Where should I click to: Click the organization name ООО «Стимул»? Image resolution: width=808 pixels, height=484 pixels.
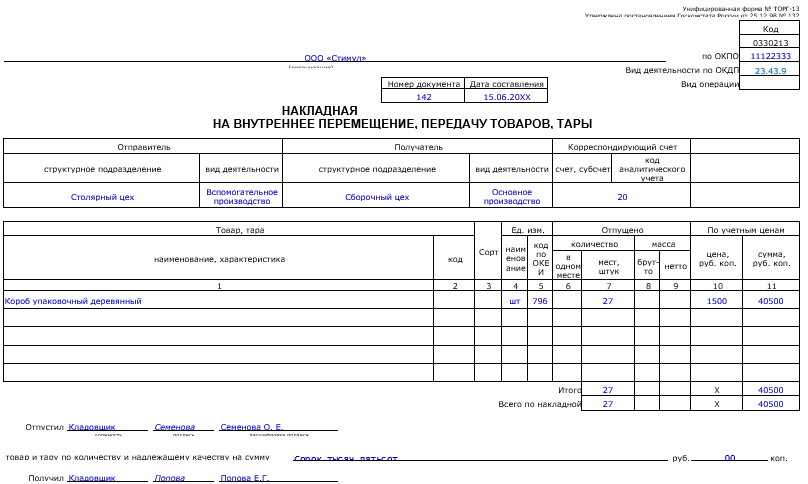point(335,58)
